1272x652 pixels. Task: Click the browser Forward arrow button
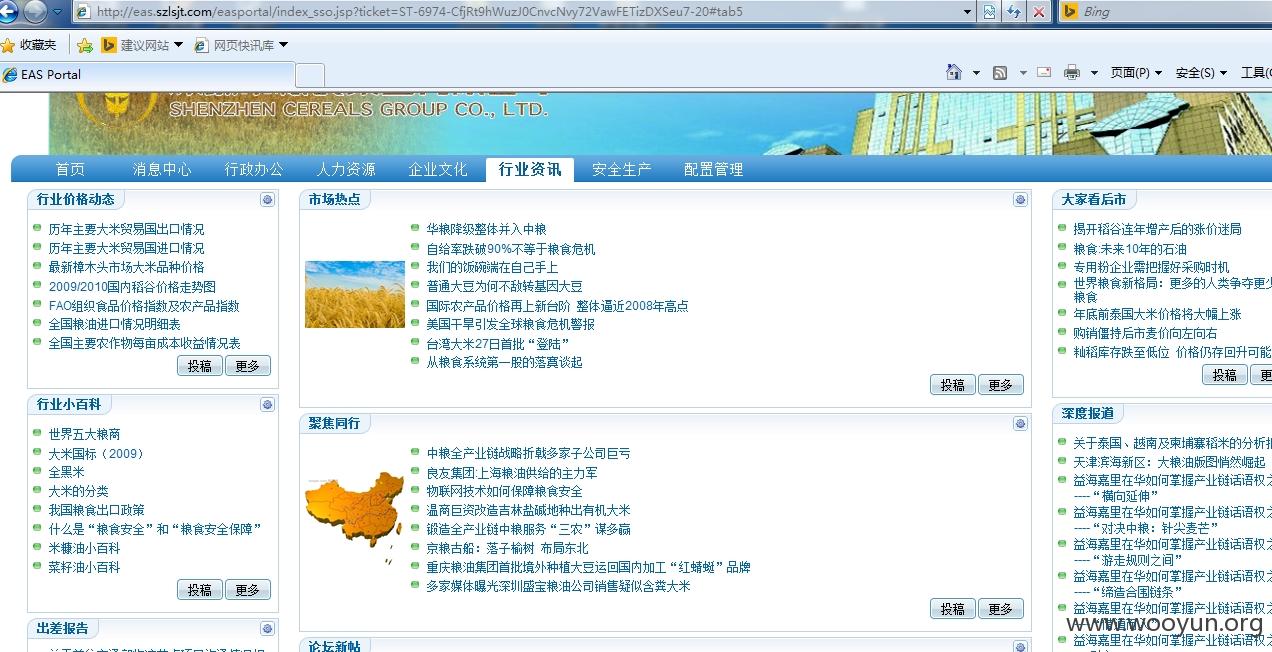[x=35, y=11]
